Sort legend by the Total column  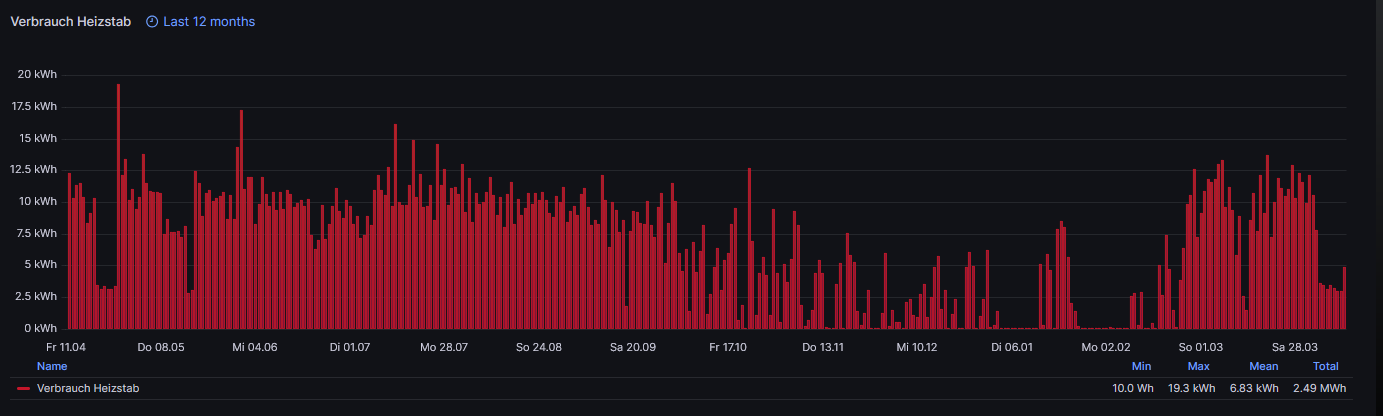click(x=1325, y=366)
